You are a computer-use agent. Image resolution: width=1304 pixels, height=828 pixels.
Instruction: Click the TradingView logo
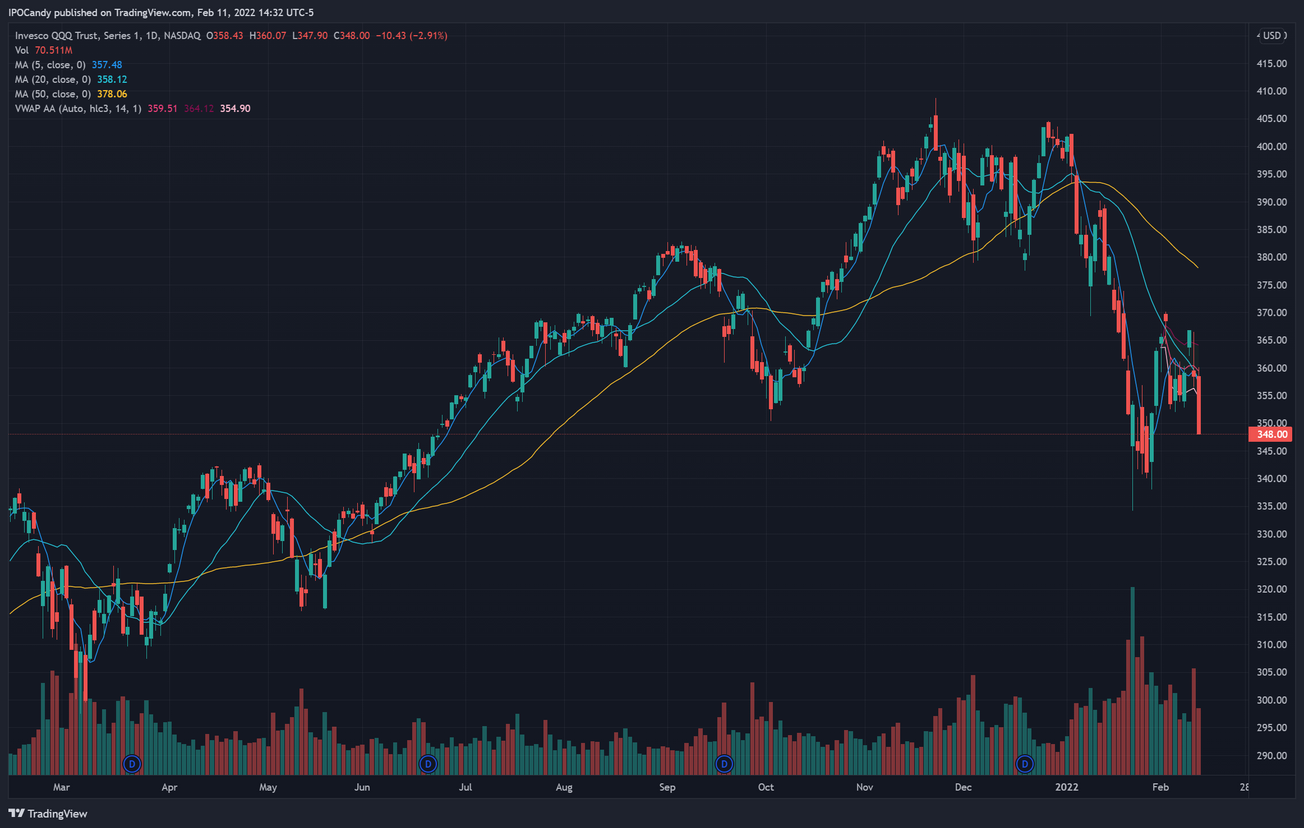pos(49,813)
